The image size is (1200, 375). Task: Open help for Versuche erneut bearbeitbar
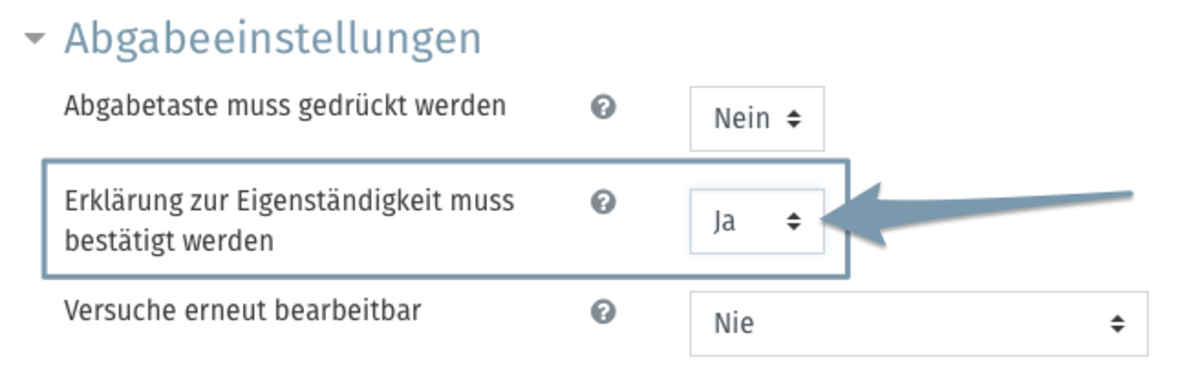[602, 312]
